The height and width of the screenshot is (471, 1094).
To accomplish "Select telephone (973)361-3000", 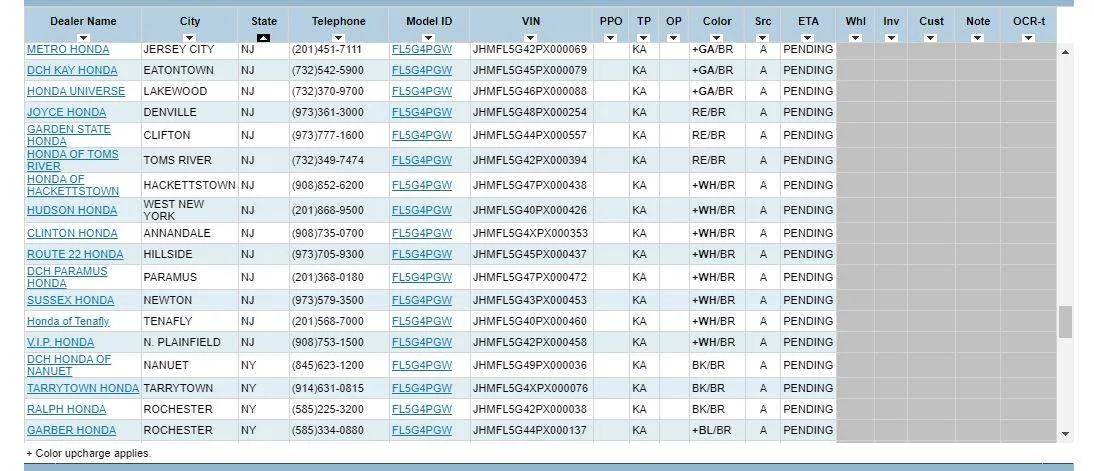I will (328, 112).
